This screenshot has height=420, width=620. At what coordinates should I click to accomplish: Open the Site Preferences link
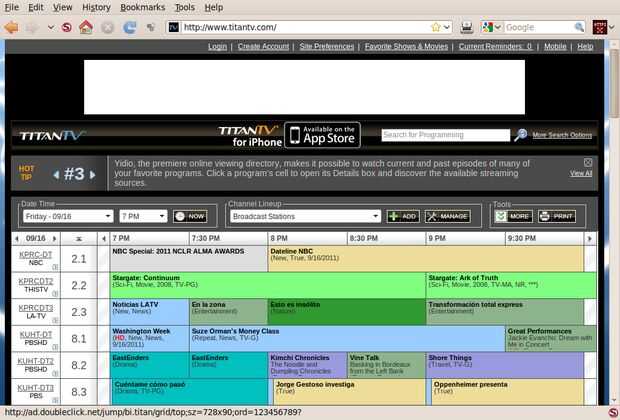pos(327,47)
